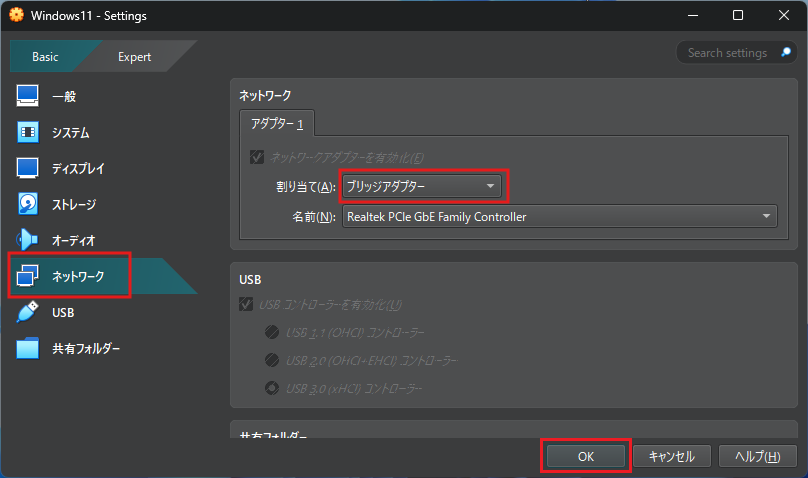Select the アダプター 1 tab
The width and height of the screenshot is (808, 478).
(277, 124)
